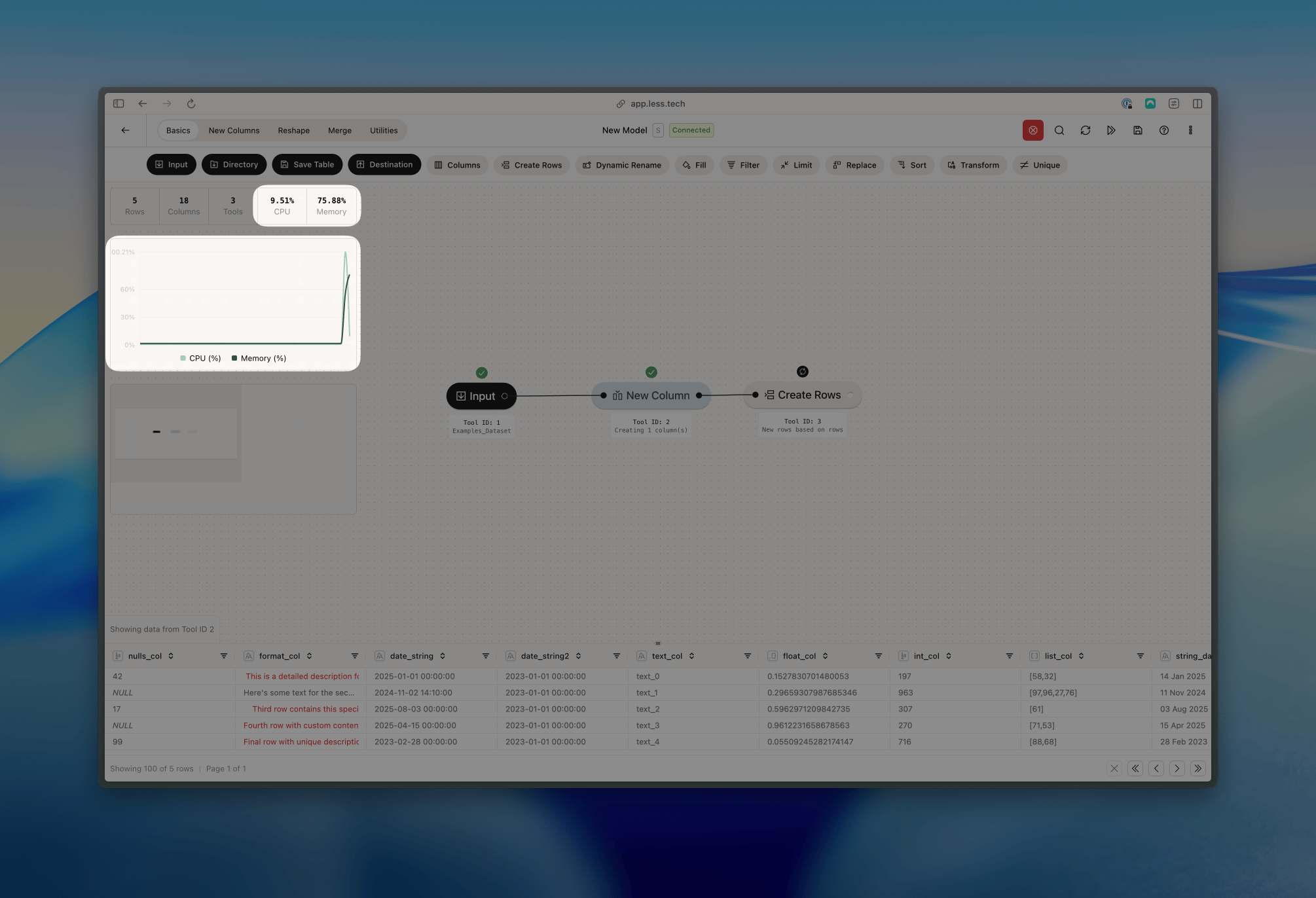This screenshot has height=898, width=1316.
Task: Filter the date_string column
Action: click(485, 656)
